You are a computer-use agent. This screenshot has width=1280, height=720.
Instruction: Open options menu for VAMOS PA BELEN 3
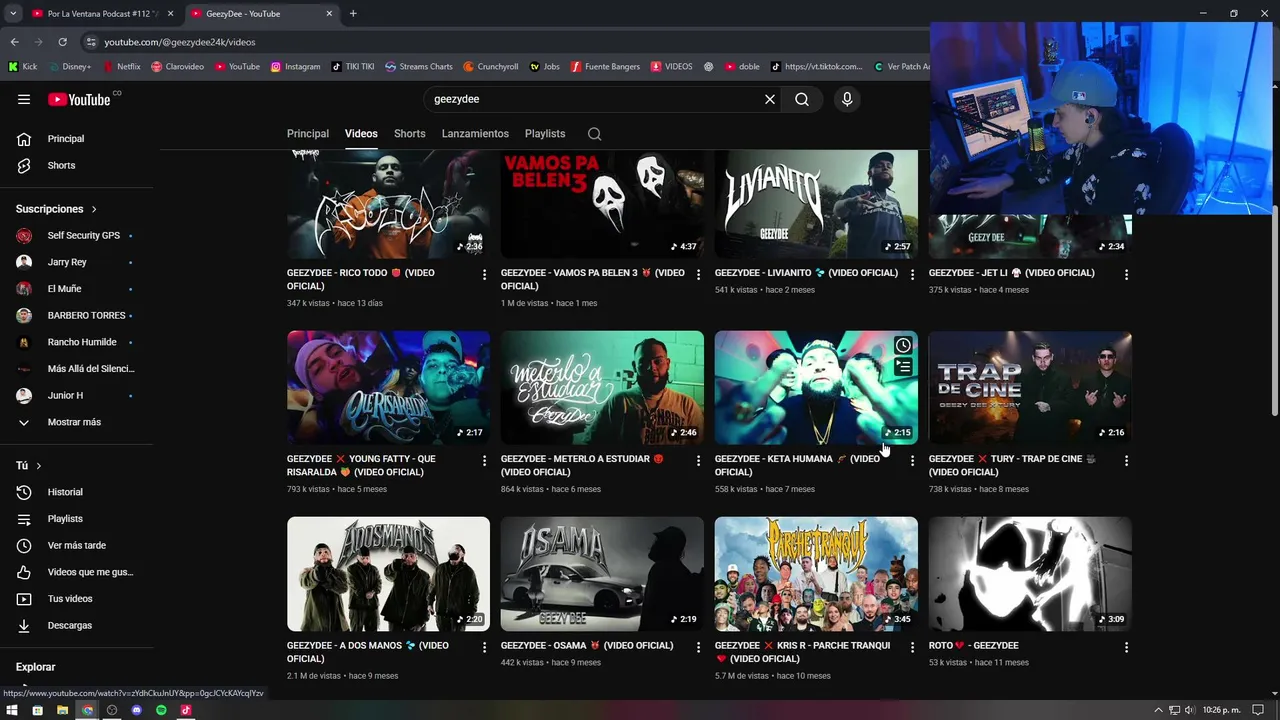tap(698, 274)
